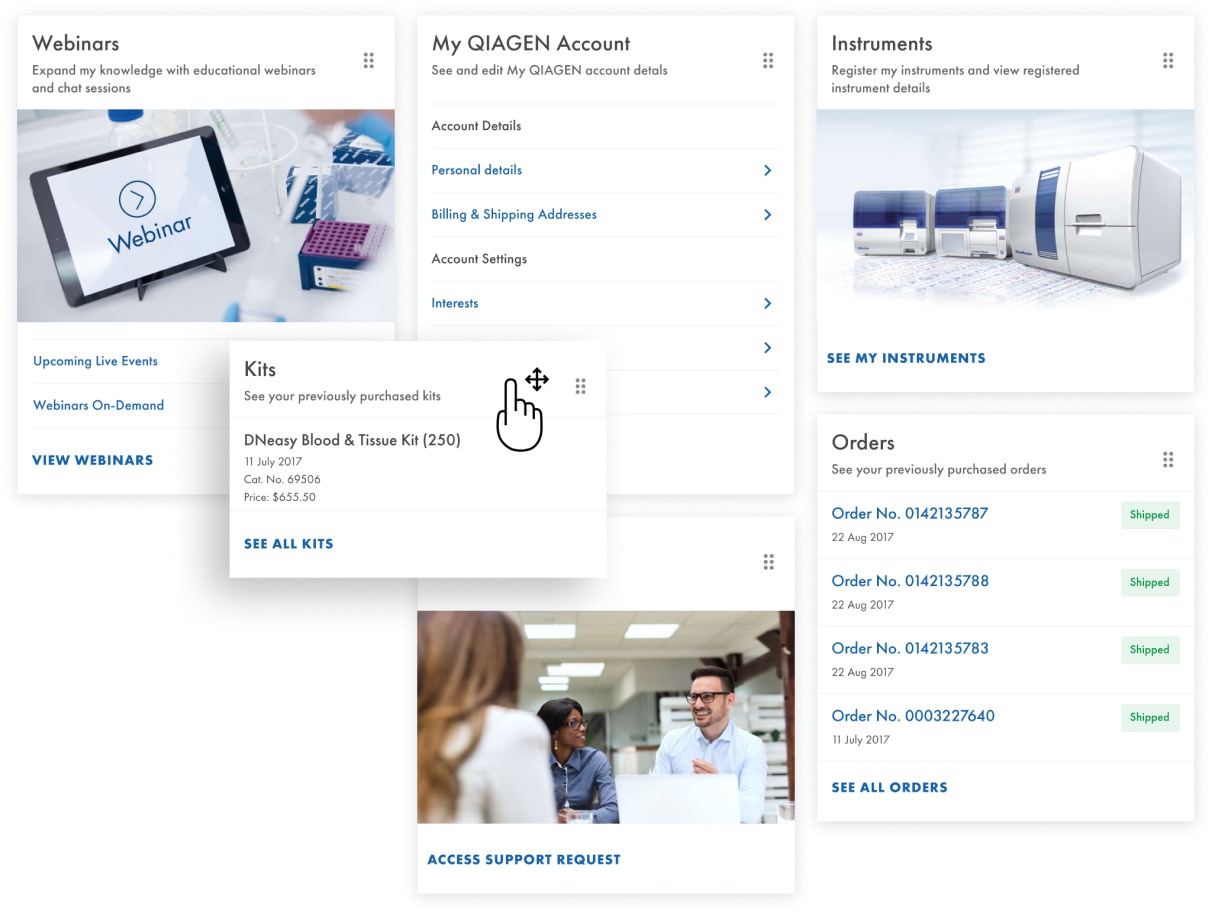
Task: Click SEE ALL KITS
Action: click(x=288, y=544)
